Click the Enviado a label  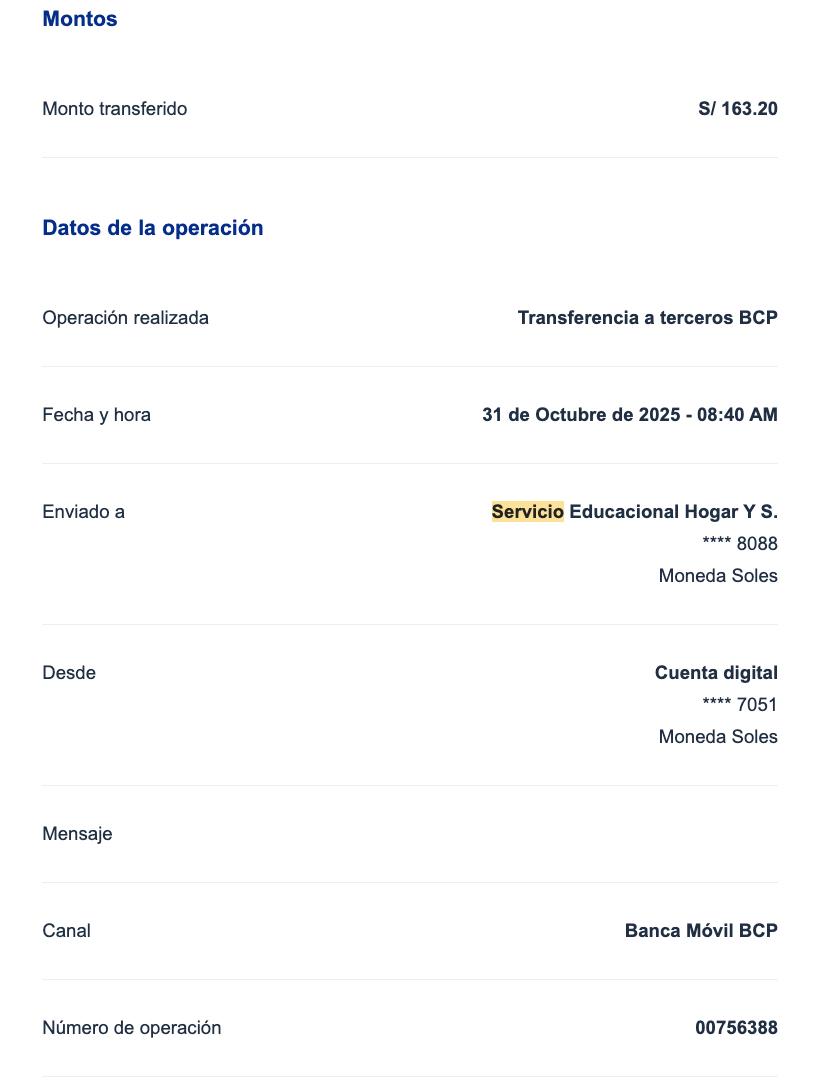coord(84,512)
